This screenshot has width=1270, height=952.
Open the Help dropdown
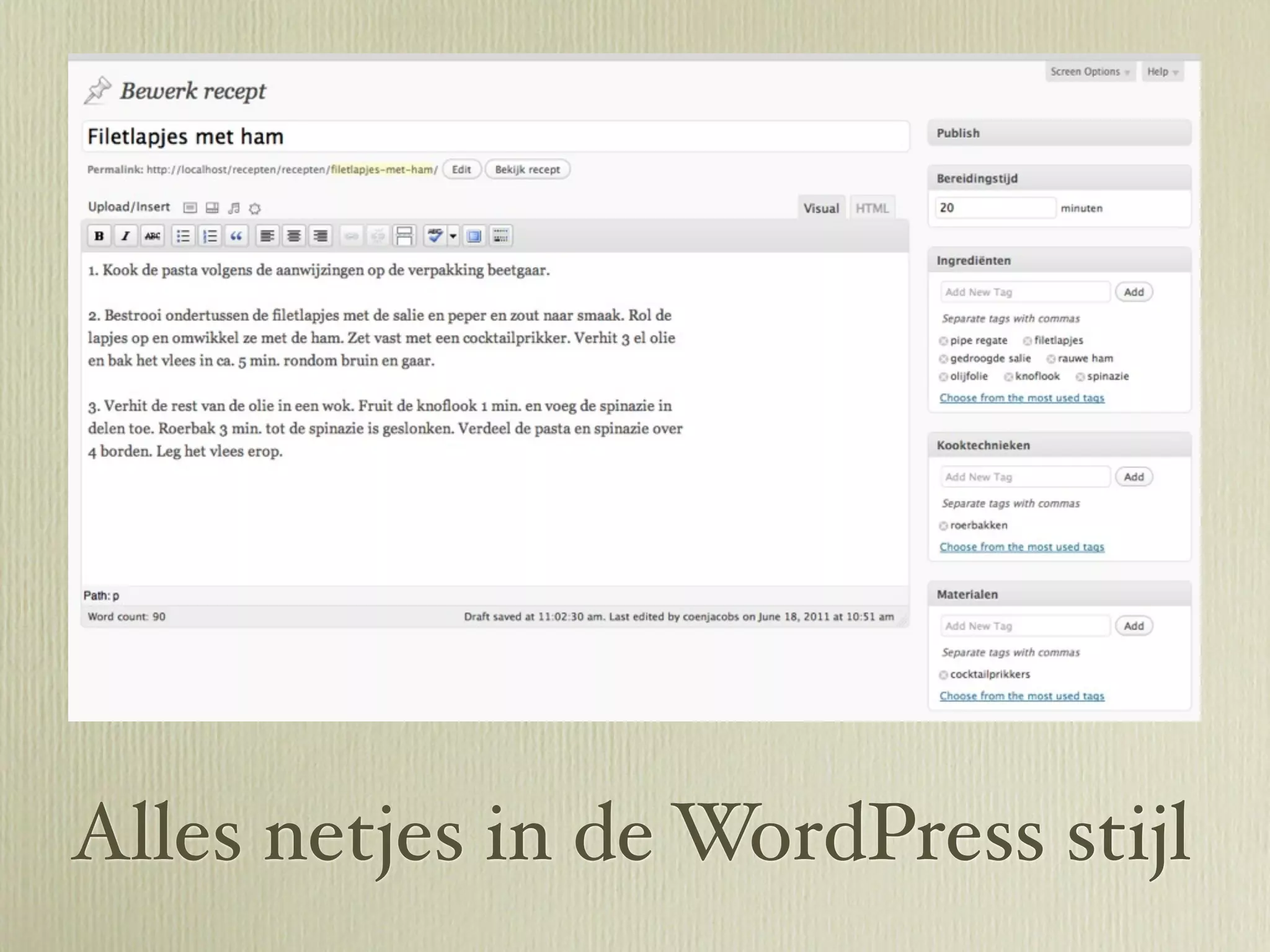(1162, 71)
